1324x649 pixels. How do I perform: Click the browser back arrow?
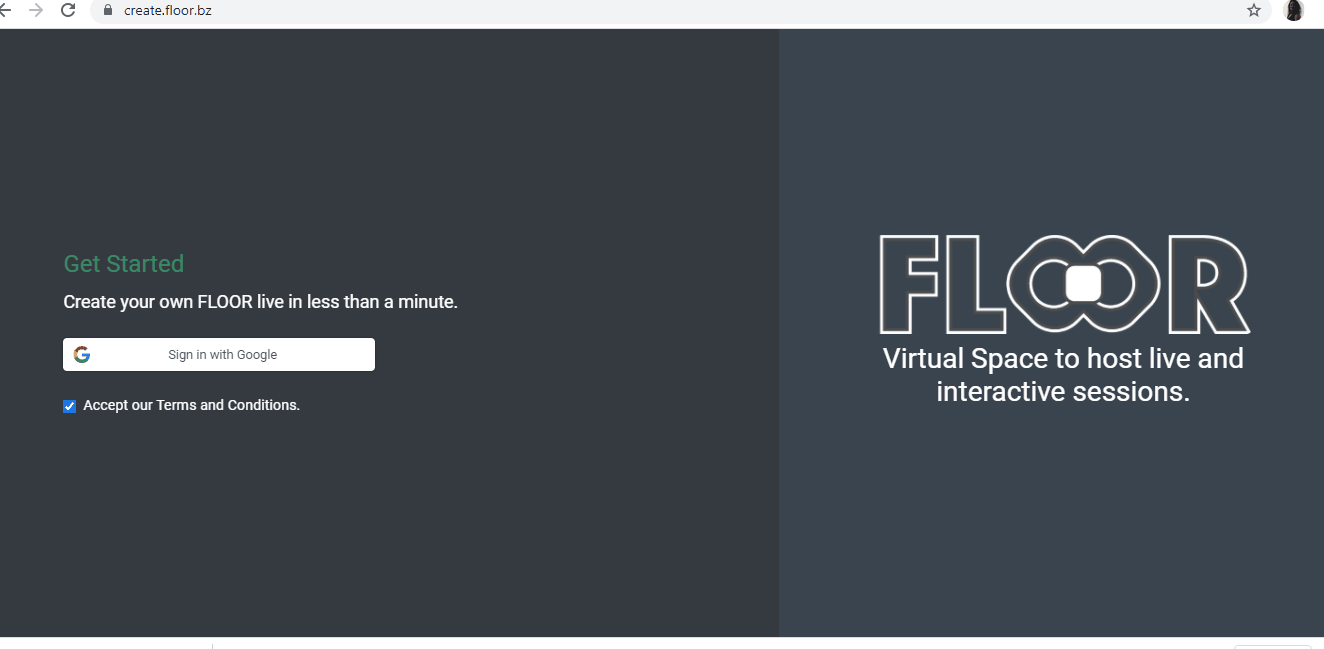(x=4, y=10)
